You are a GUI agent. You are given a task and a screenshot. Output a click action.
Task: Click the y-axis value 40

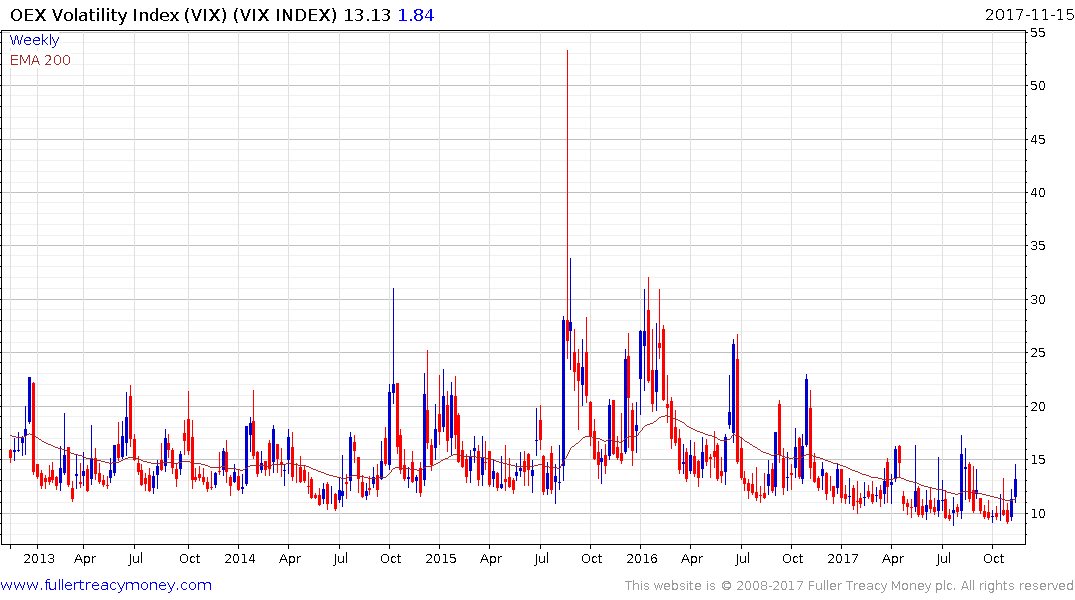[1037, 193]
